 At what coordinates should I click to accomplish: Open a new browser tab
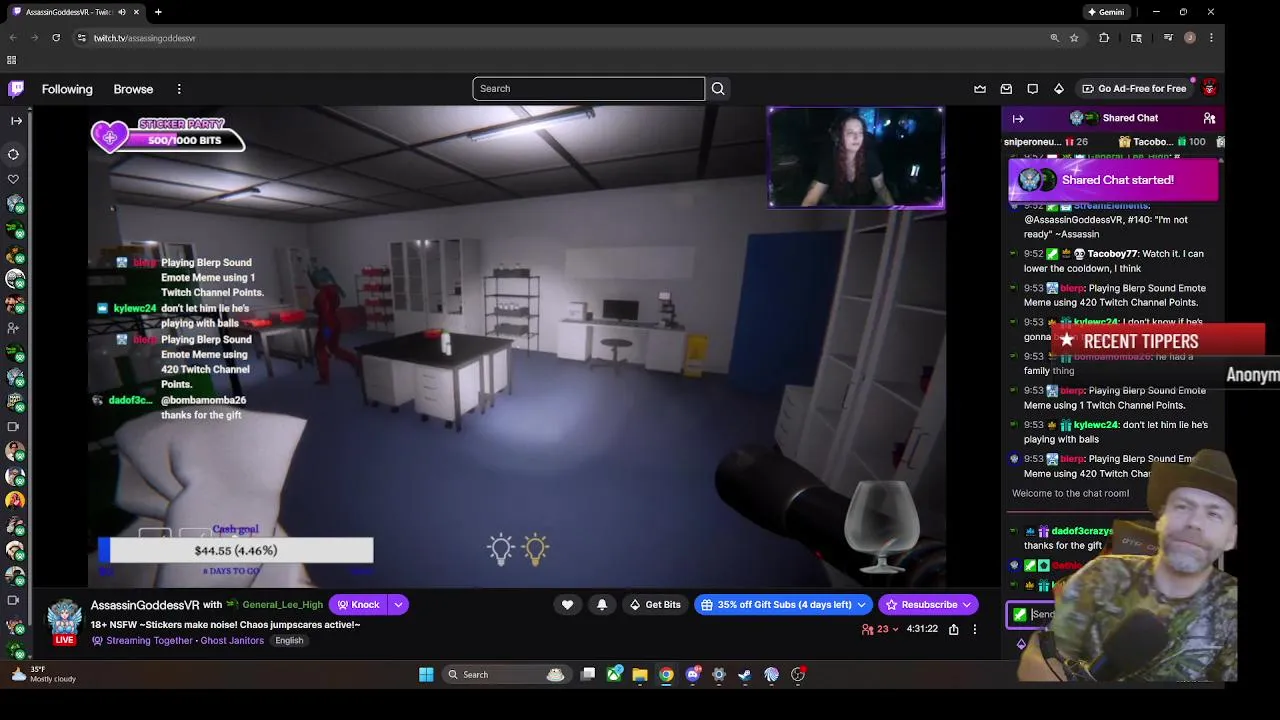pyautogui.click(x=158, y=12)
